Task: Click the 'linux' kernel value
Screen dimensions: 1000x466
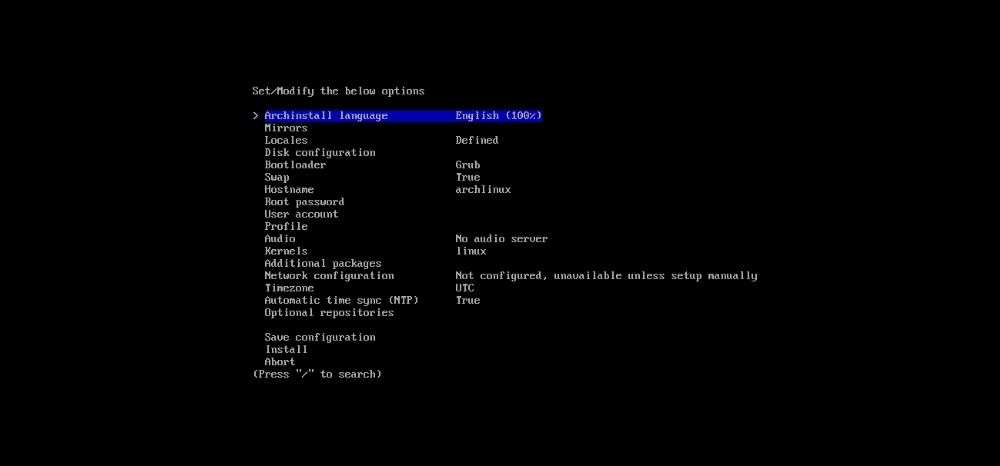Action: click(x=471, y=251)
